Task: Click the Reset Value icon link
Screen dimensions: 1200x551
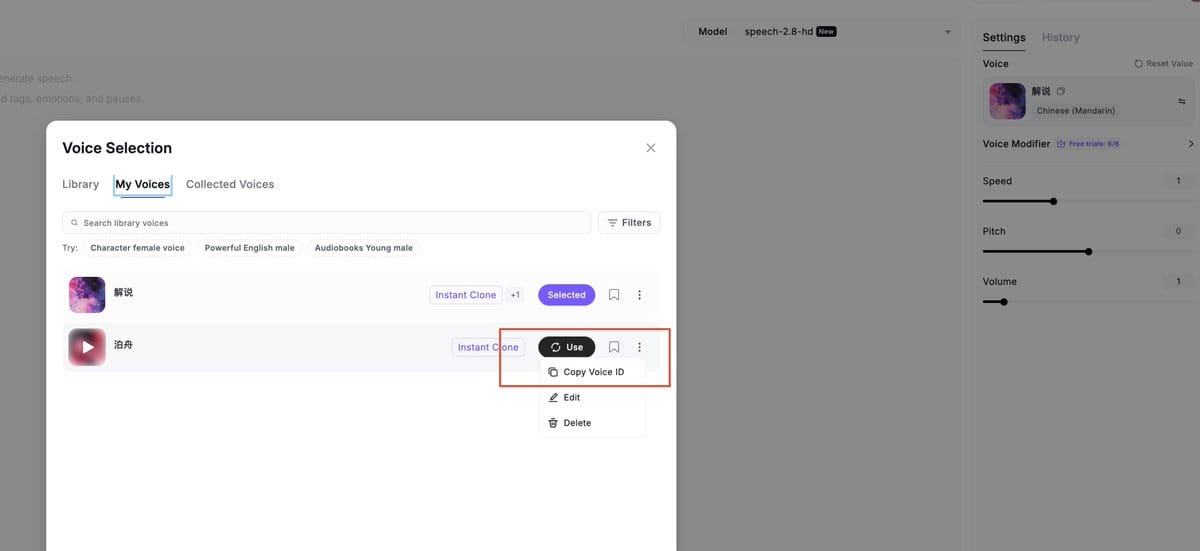Action: (x=1163, y=64)
